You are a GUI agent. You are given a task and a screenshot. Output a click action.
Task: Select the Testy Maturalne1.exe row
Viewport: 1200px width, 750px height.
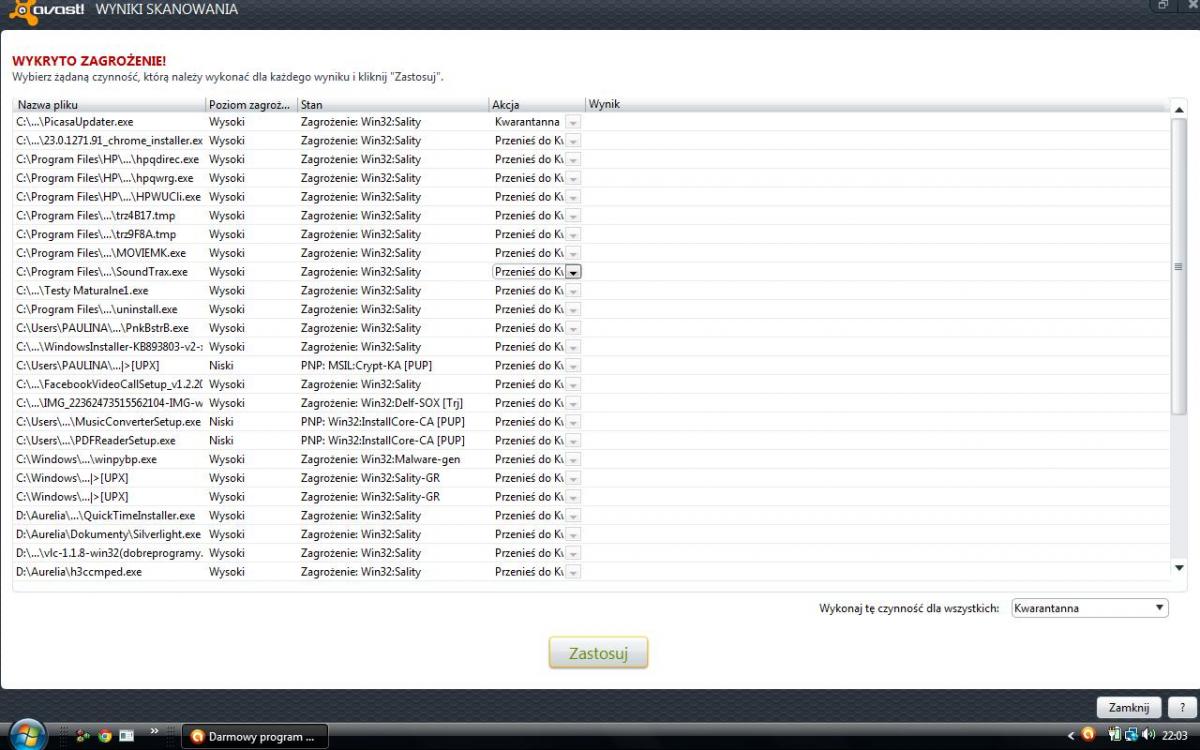pos(591,291)
